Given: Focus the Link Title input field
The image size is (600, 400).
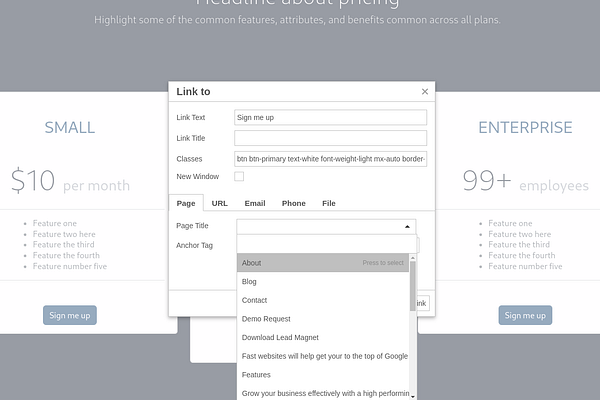Looking at the screenshot, I should tap(331, 138).
